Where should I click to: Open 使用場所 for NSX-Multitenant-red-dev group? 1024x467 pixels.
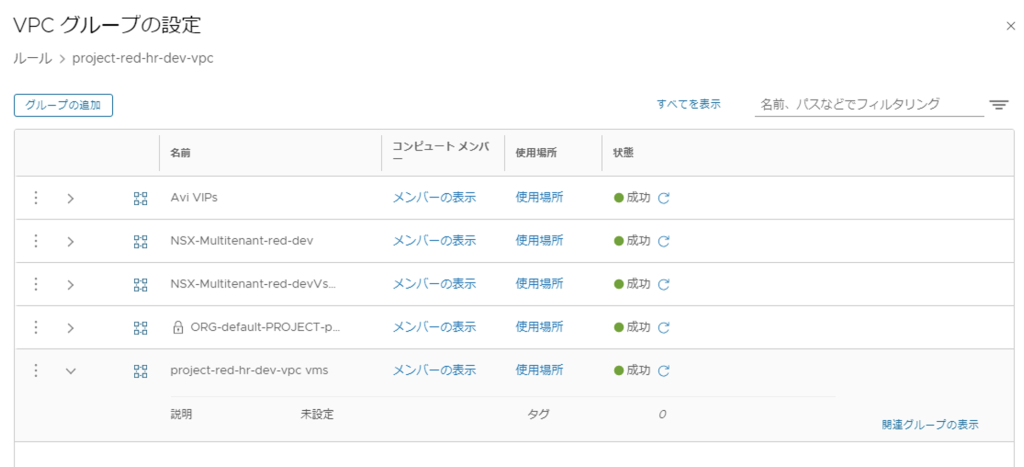coord(539,241)
